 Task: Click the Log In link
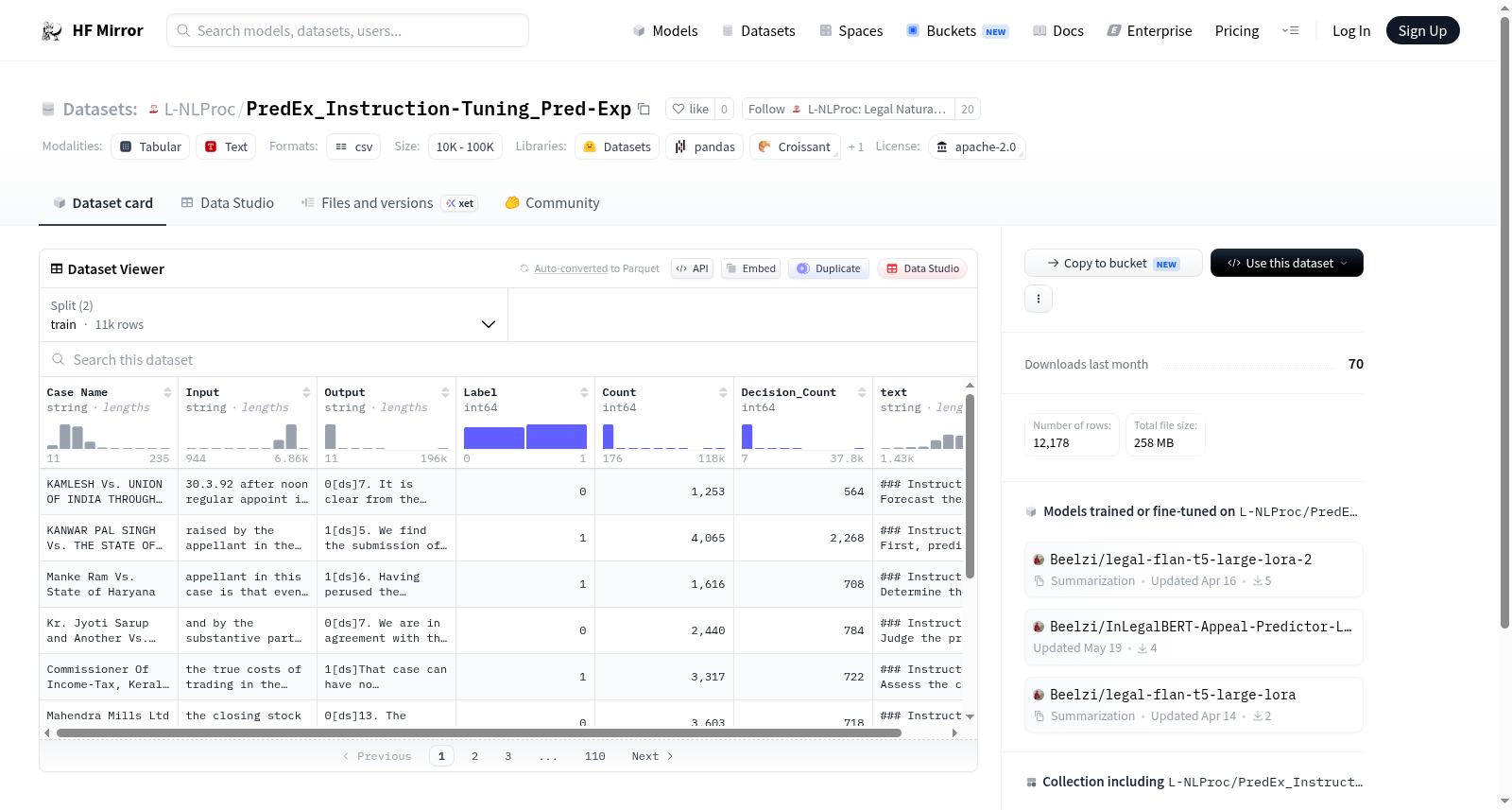[x=1351, y=31]
